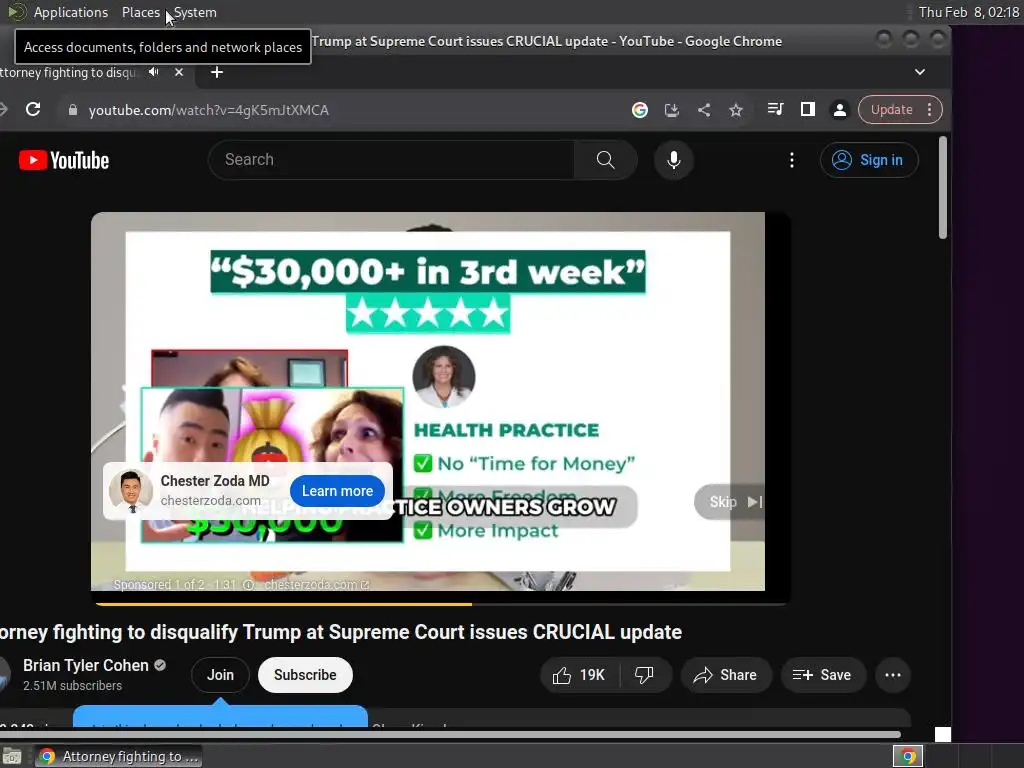Close the Attorney fighting tab
The height and width of the screenshot is (768, 1024).
[x=179, y=72]
